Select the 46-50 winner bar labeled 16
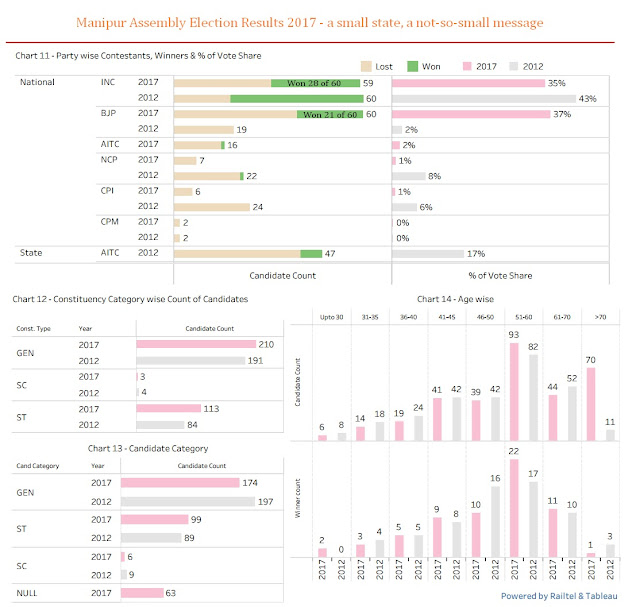Screen dimensions: 640x607 point(495,522)
